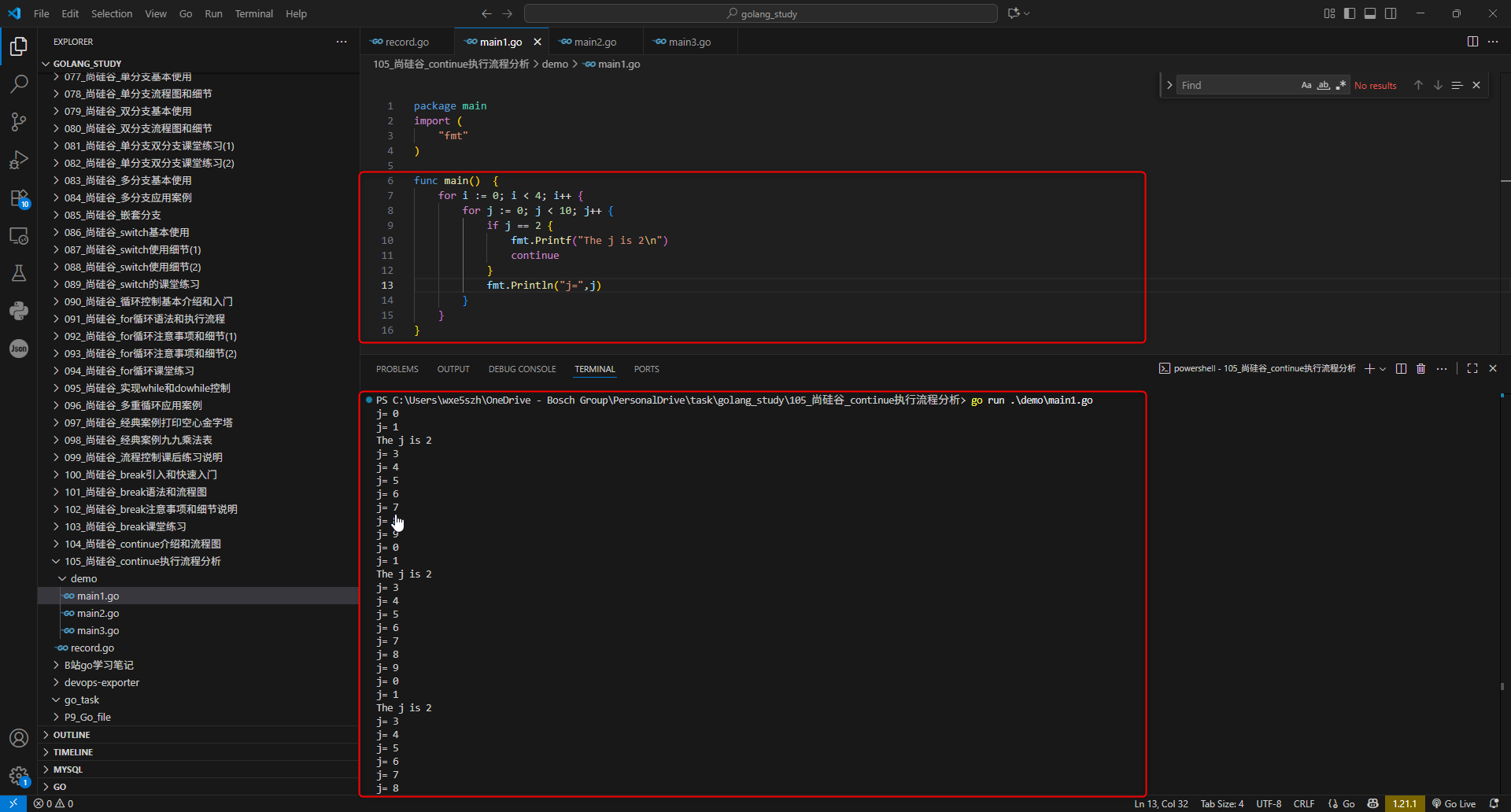
Task: Click the Go Live status bar button
Action: (x=1454, y=803)
